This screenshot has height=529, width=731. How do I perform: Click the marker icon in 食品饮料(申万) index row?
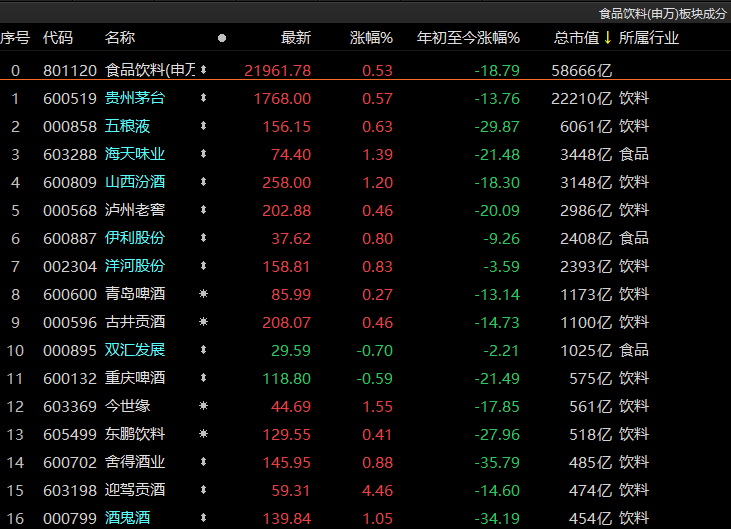coord(203,70)
